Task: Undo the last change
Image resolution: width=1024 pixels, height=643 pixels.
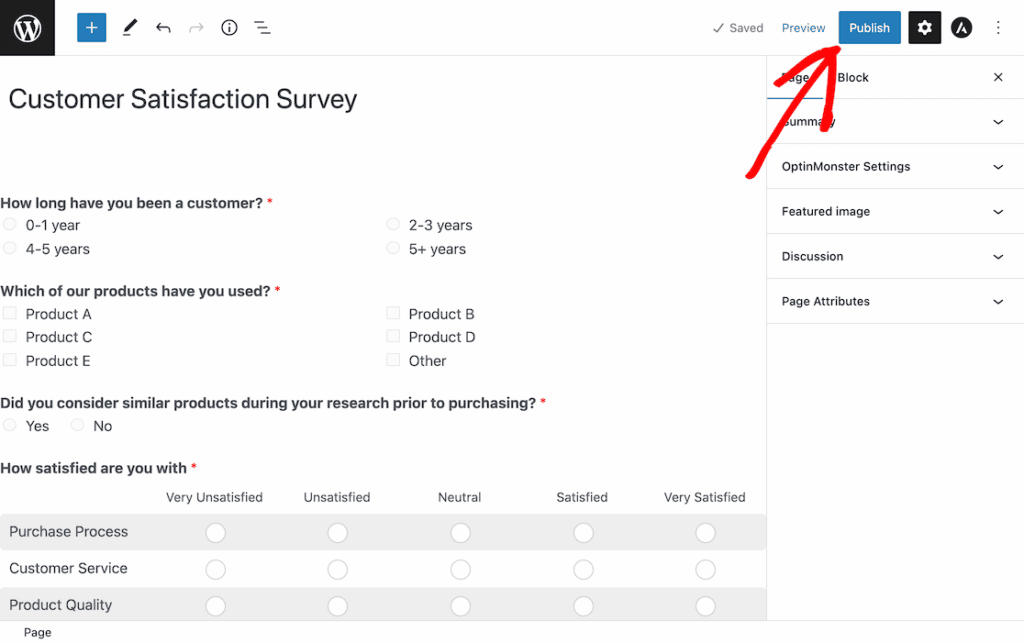Action: 163,27
